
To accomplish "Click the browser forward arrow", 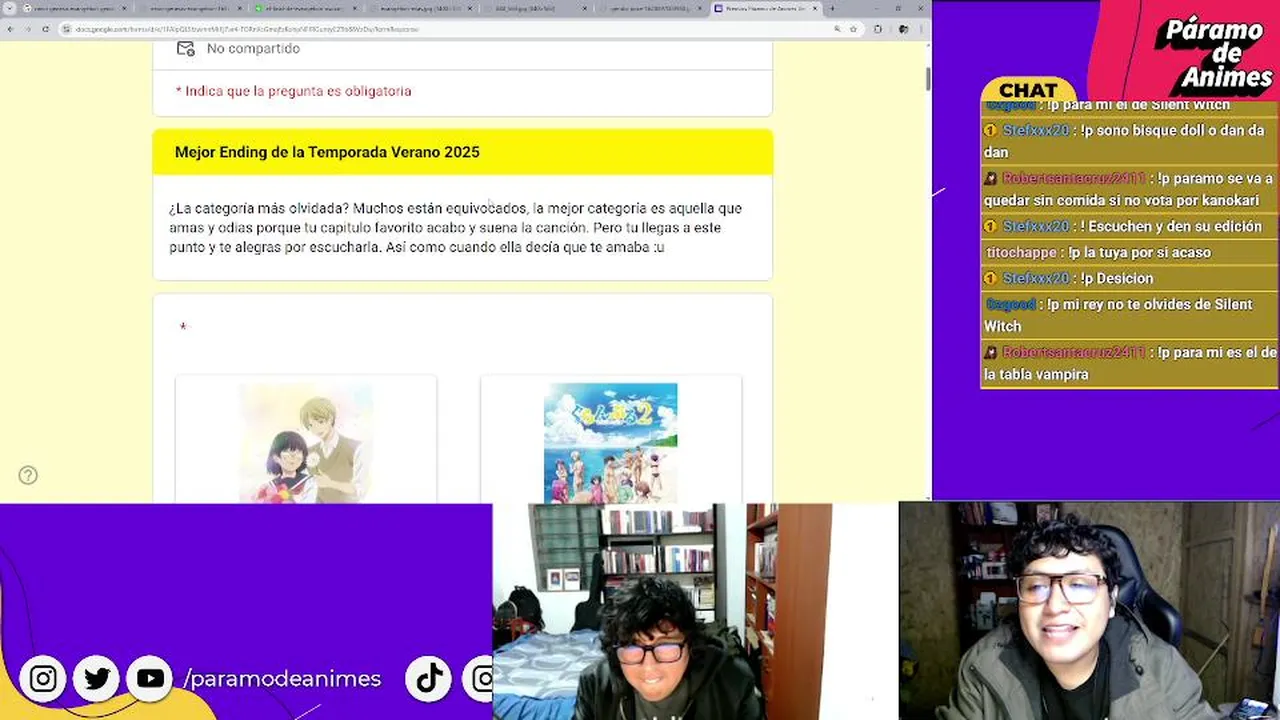I will point(28,29).
